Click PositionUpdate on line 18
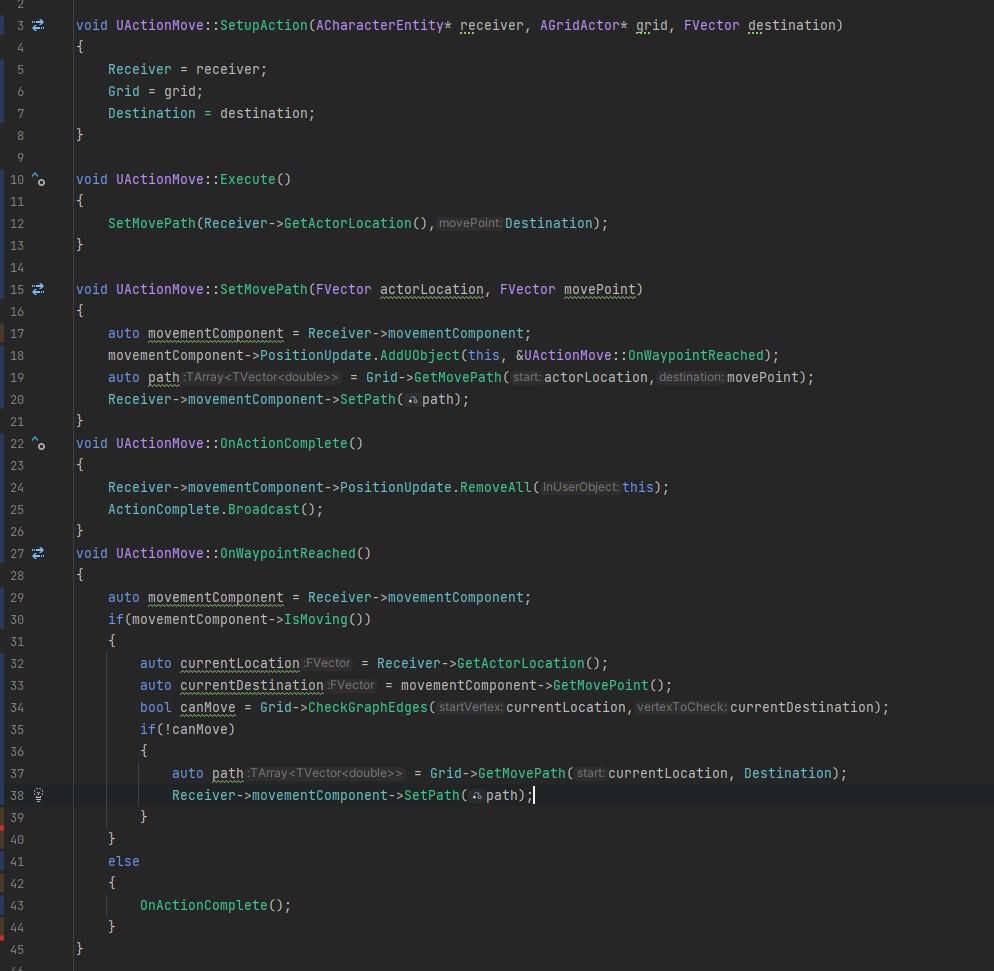This screenshot has width=994, height=971. coord(316,356)
